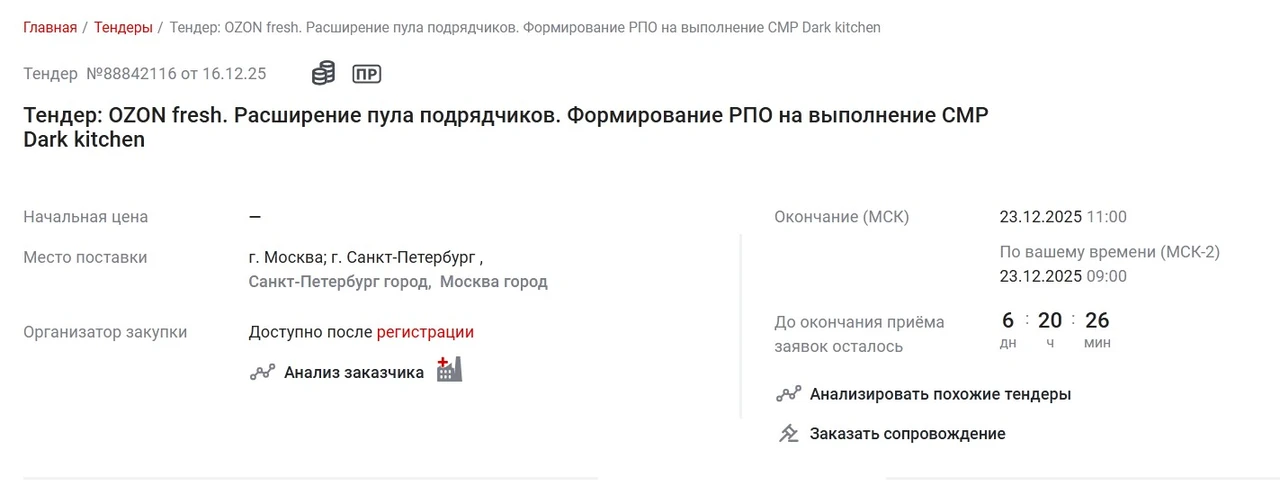Click the end date 23.12.2025 11:00

click(x=1063, y=217)
